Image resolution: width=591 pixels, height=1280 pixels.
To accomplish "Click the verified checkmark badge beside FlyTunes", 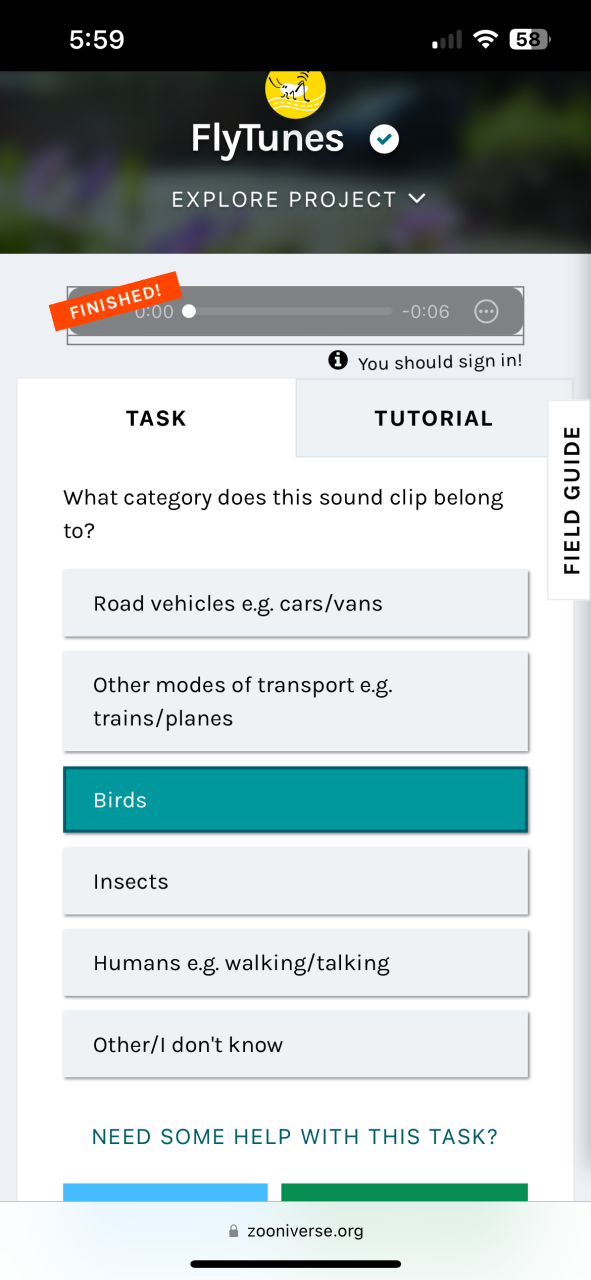I will point(384,139).
